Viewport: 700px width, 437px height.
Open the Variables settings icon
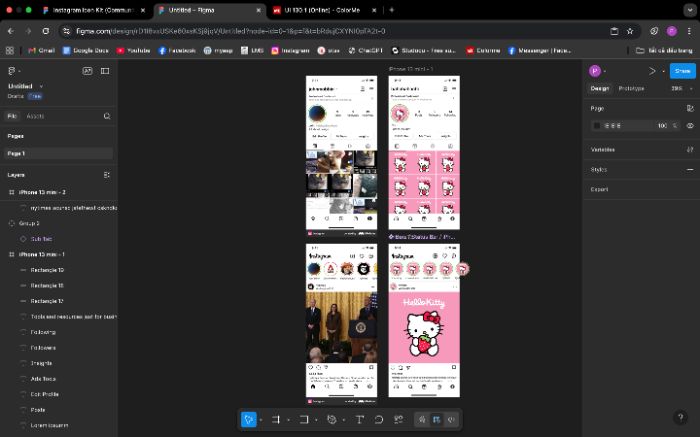coord(690,150)
